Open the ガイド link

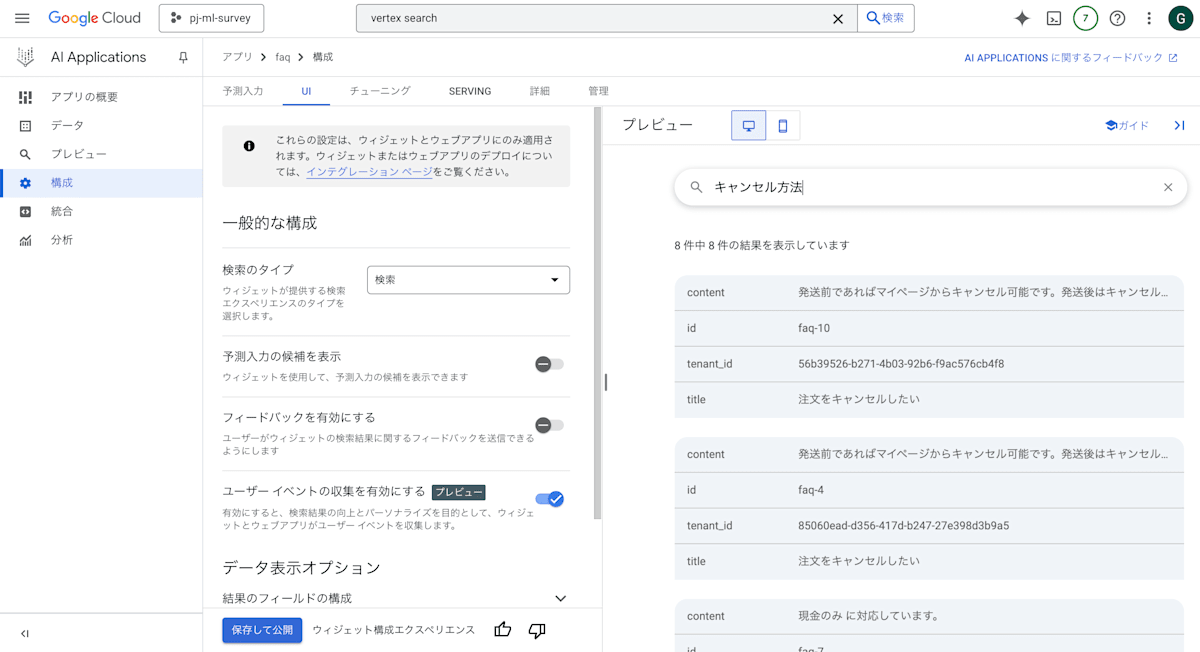click(x=1127, y=125)
